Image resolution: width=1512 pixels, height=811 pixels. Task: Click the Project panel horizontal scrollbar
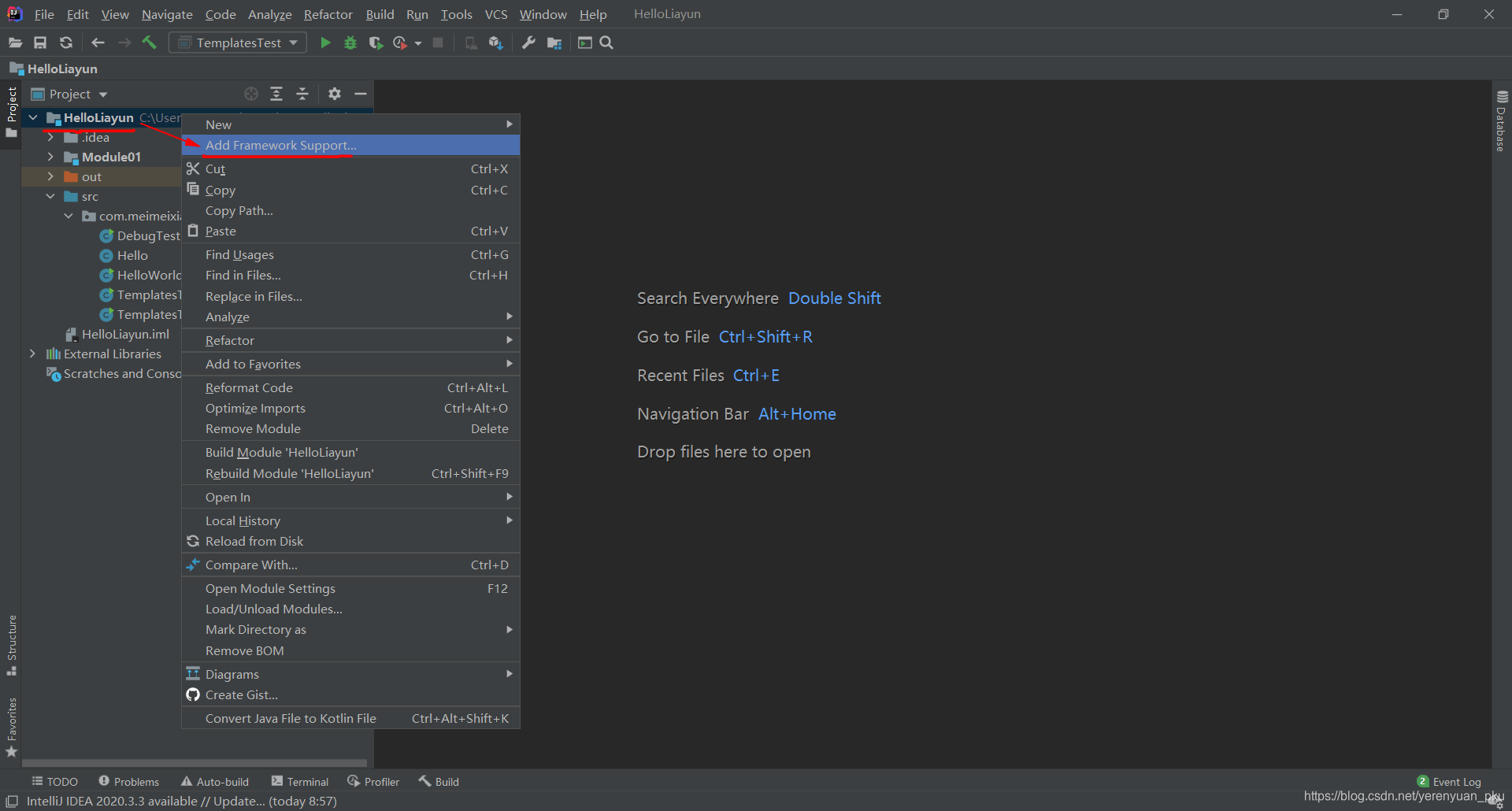point(195,762)
